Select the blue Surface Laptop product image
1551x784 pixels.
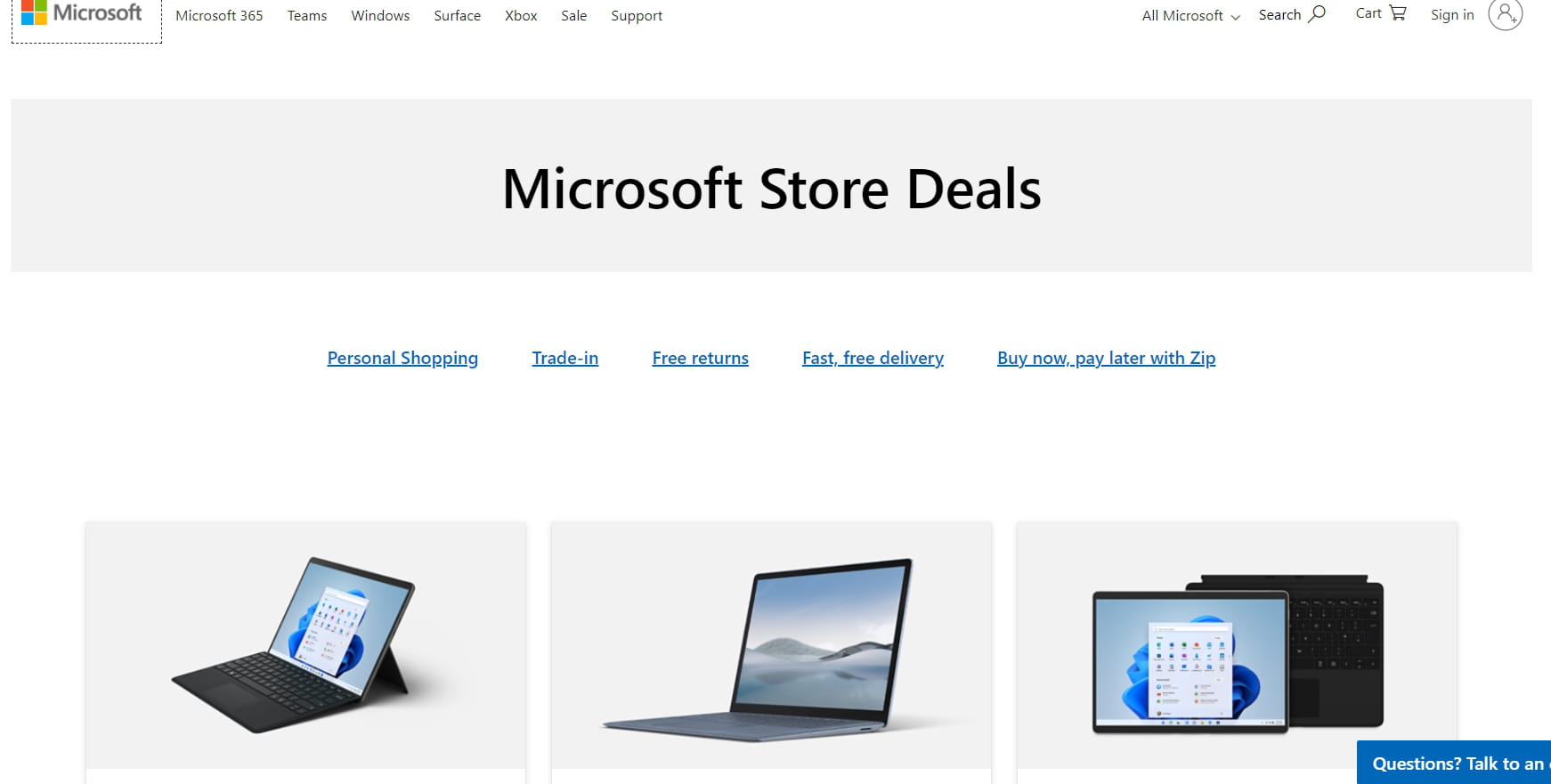click(x=771, y=645)
